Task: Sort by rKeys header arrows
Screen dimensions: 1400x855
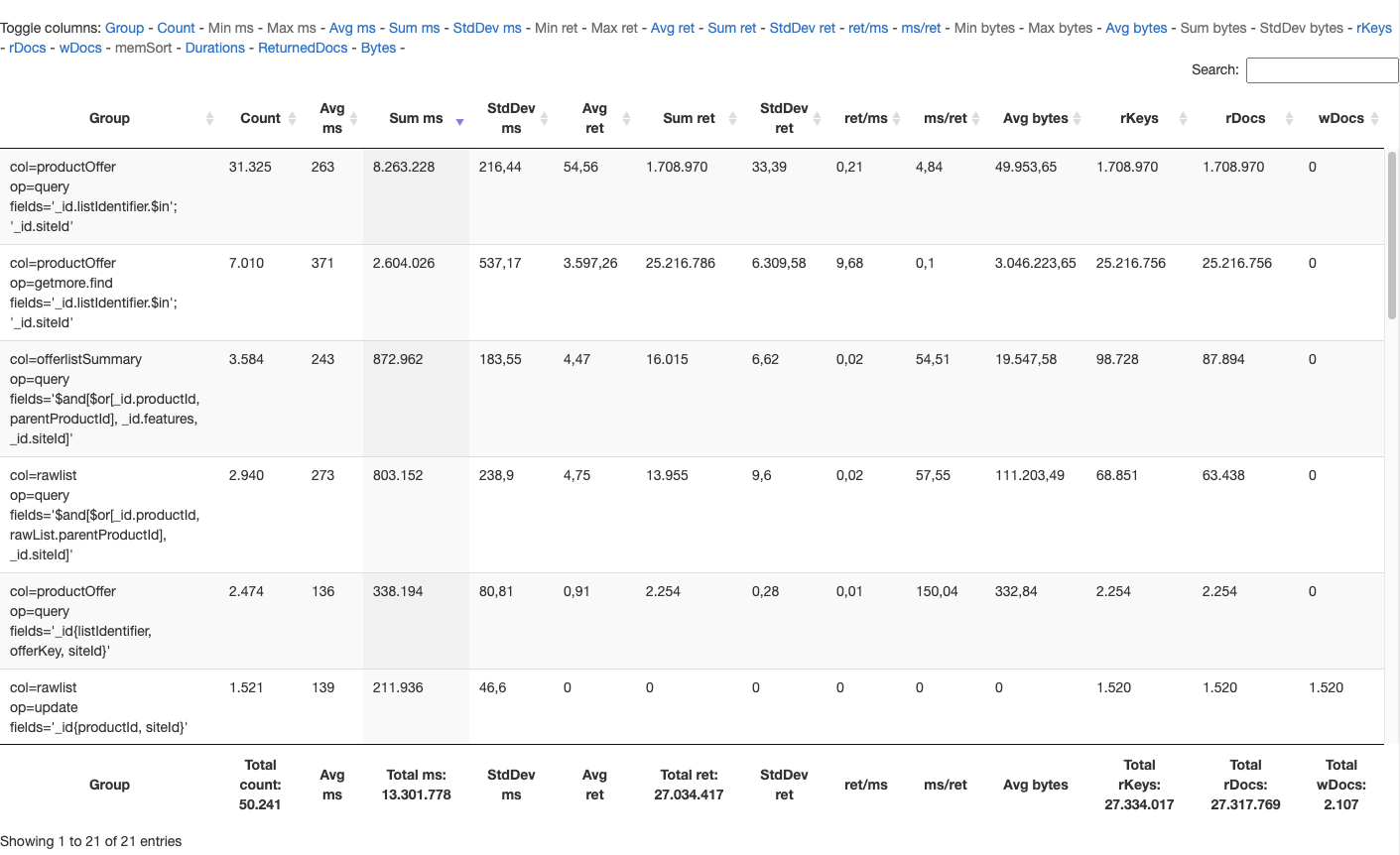Action: tap(1183, 118)
